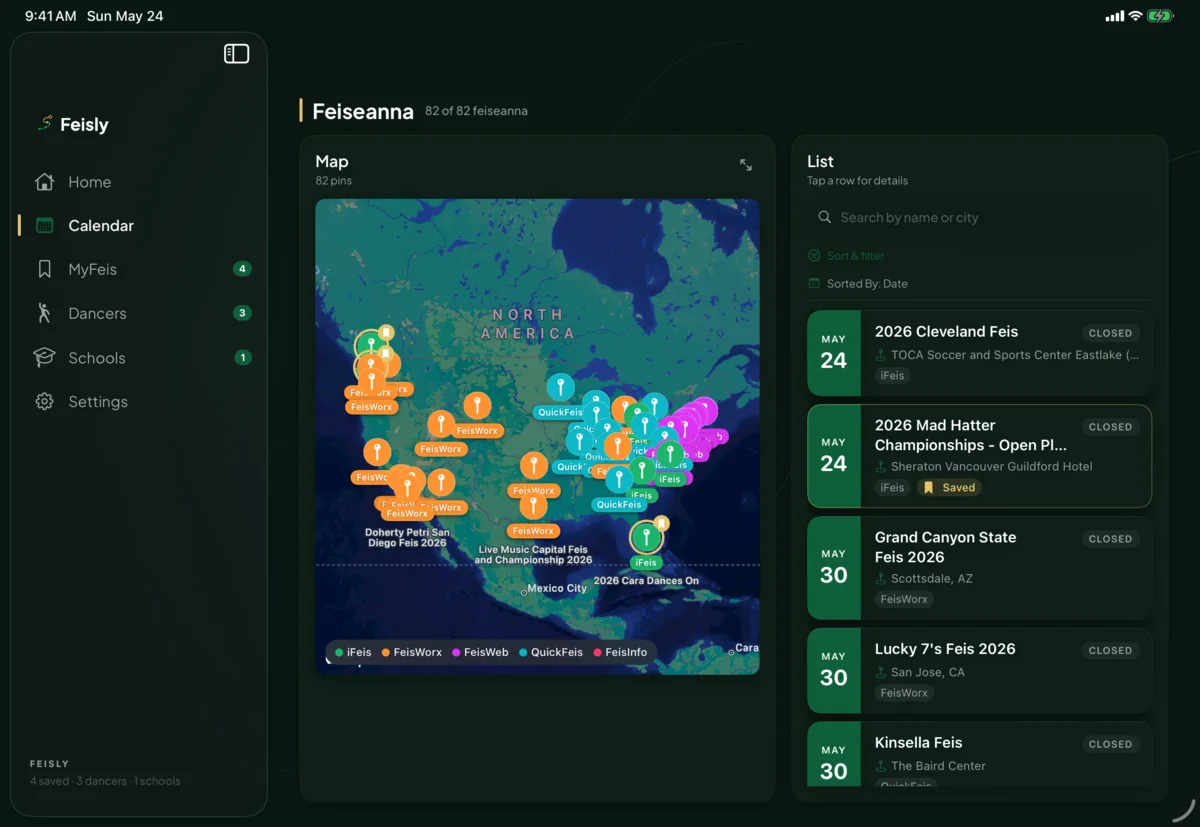Click the May 30 date tile for Lucky 7's
The image size is (1200, 827).
[834, 670]
